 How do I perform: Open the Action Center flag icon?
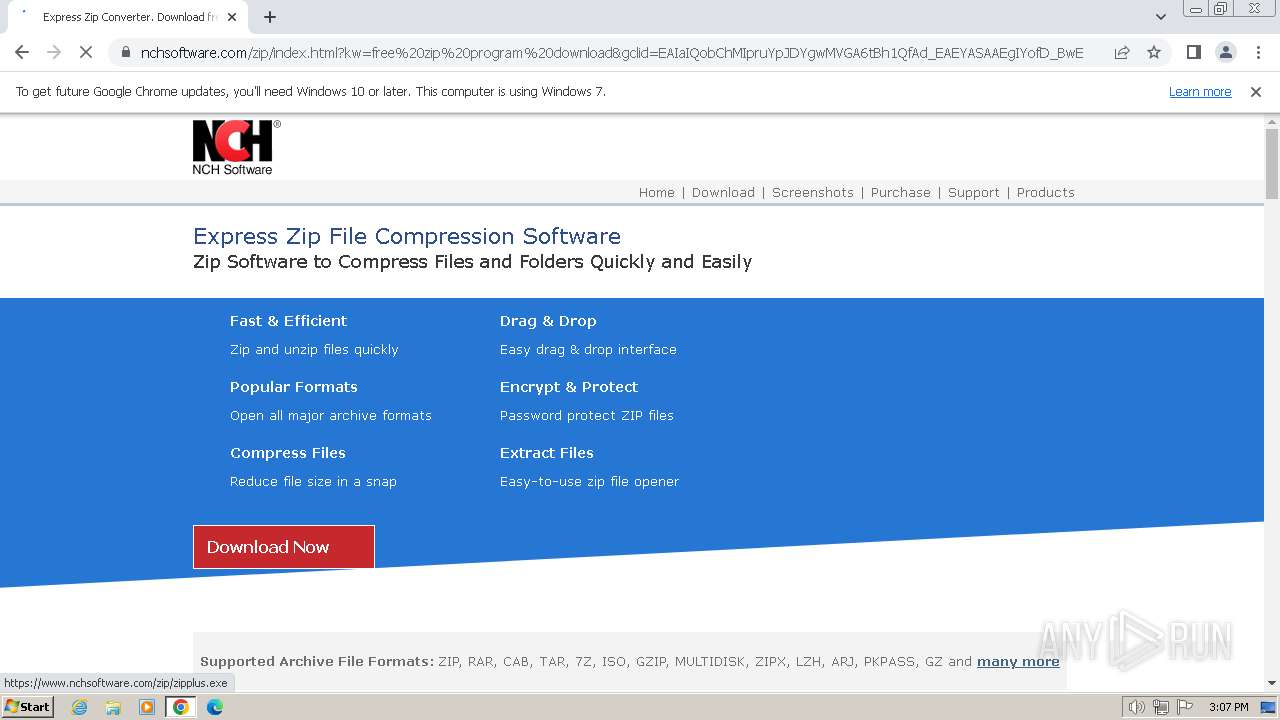[x=1185, y=707]
